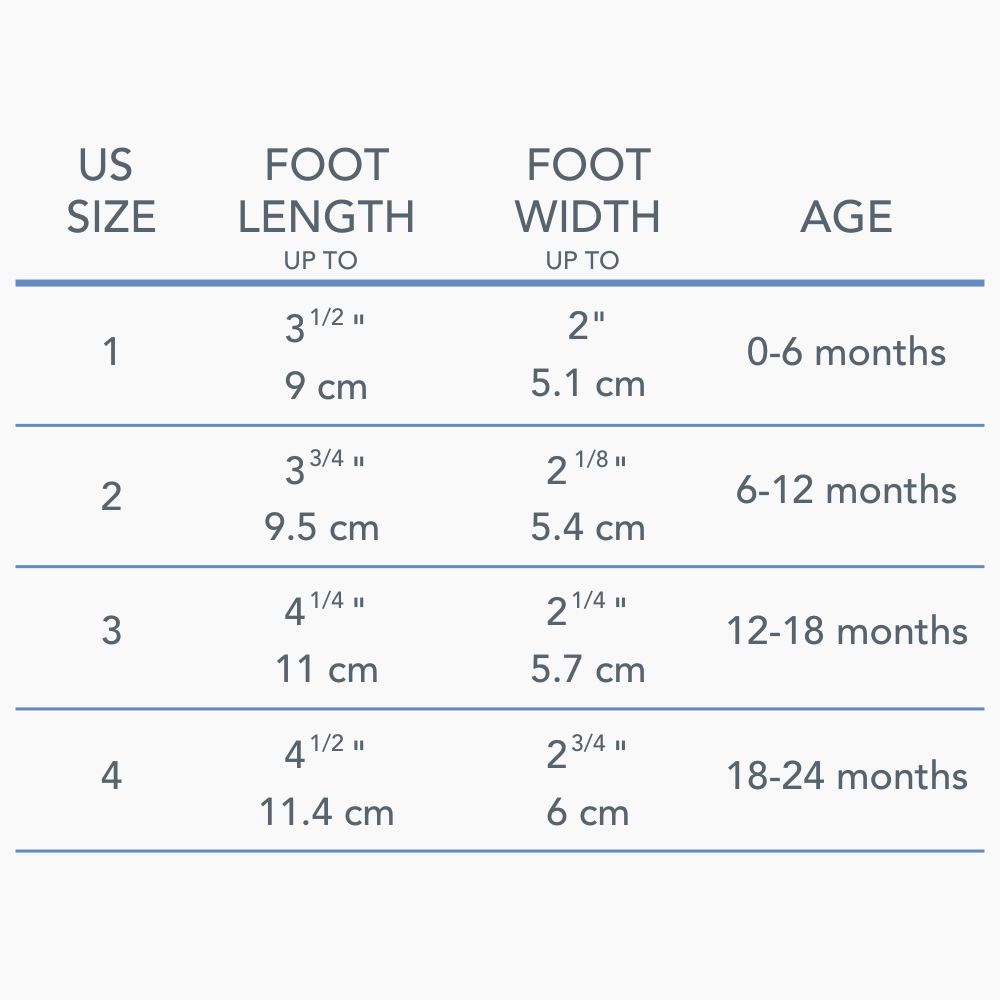Click the 0-6 months age cell
This screenshot has height=1000, width=1000.
pyautogui.click(x=846, y=352)
